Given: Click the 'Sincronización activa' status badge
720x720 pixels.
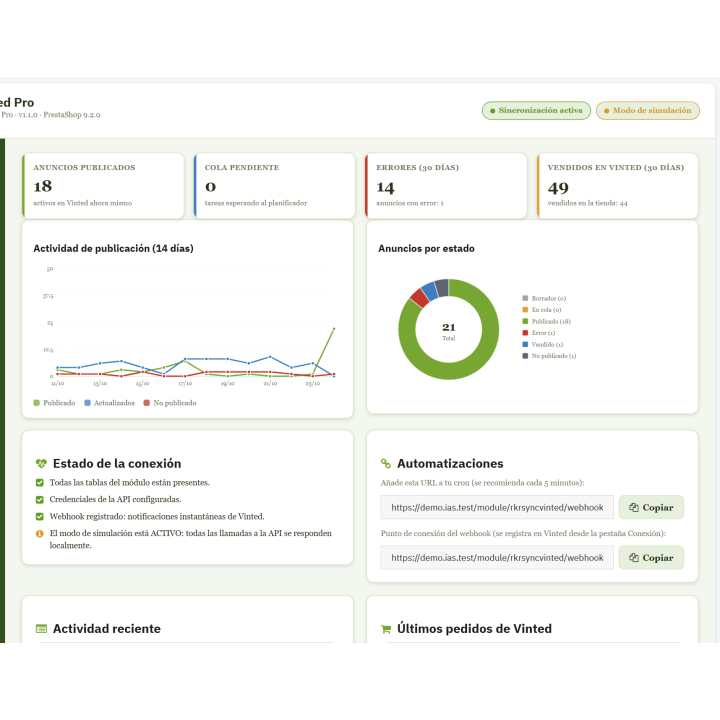Looking at the screenshot, I should click(536, 111).
